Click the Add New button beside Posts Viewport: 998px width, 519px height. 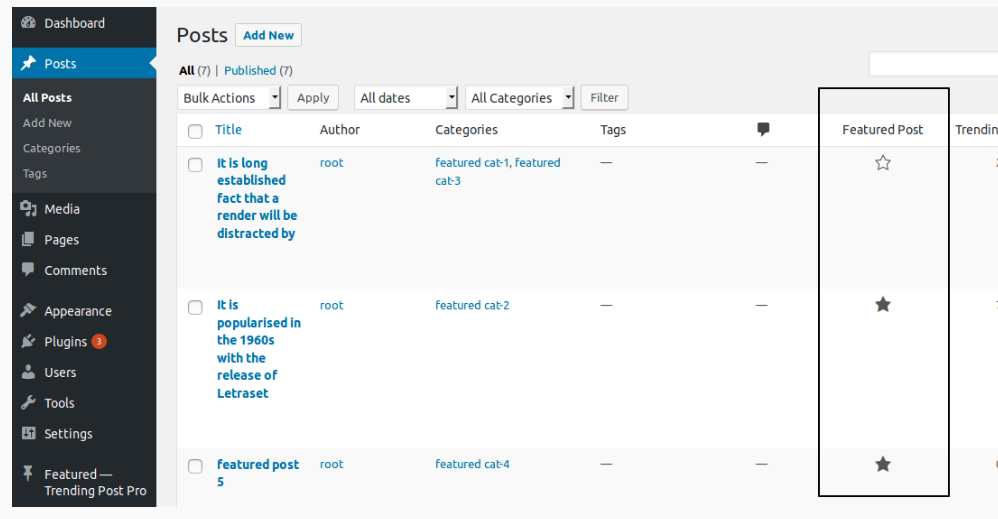point(268,35)
